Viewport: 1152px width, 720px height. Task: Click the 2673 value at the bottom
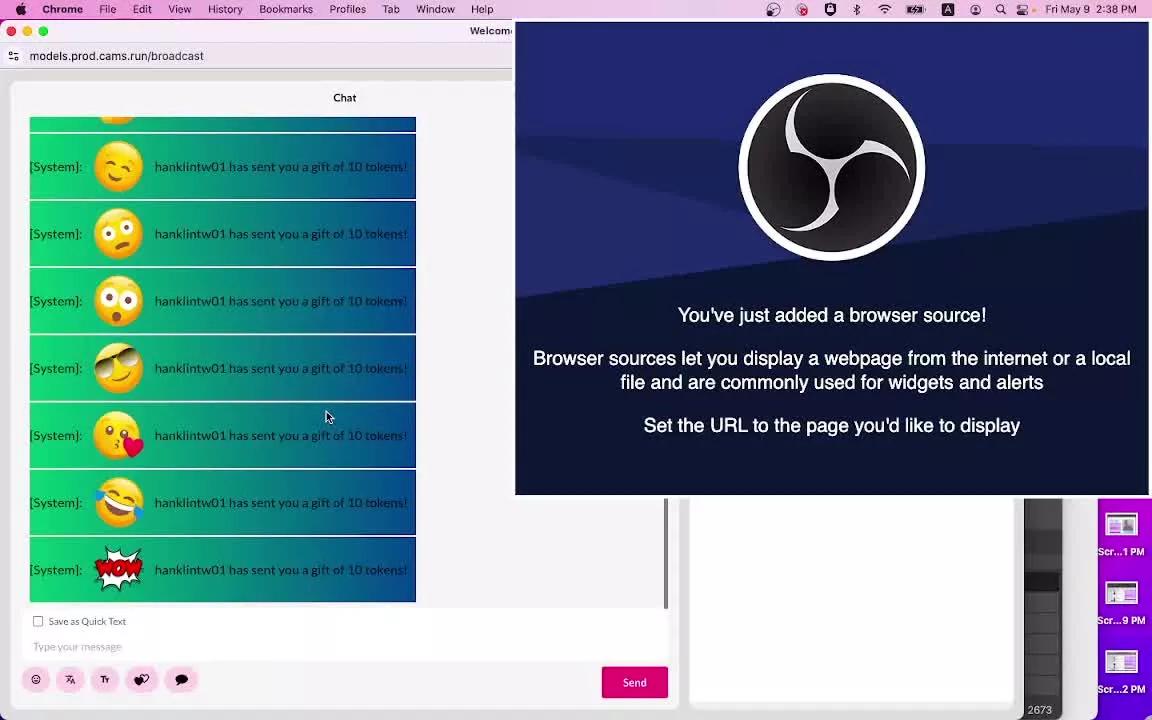click(1040, 710)
